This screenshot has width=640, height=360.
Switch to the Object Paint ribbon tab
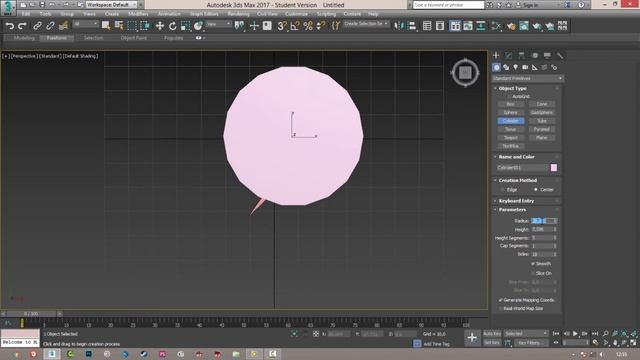click(x=133, y=38)
